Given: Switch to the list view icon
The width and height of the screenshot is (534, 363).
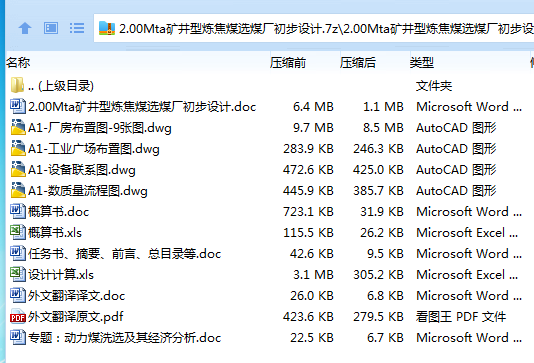Looking at the screenshot, I should [77, 28].
